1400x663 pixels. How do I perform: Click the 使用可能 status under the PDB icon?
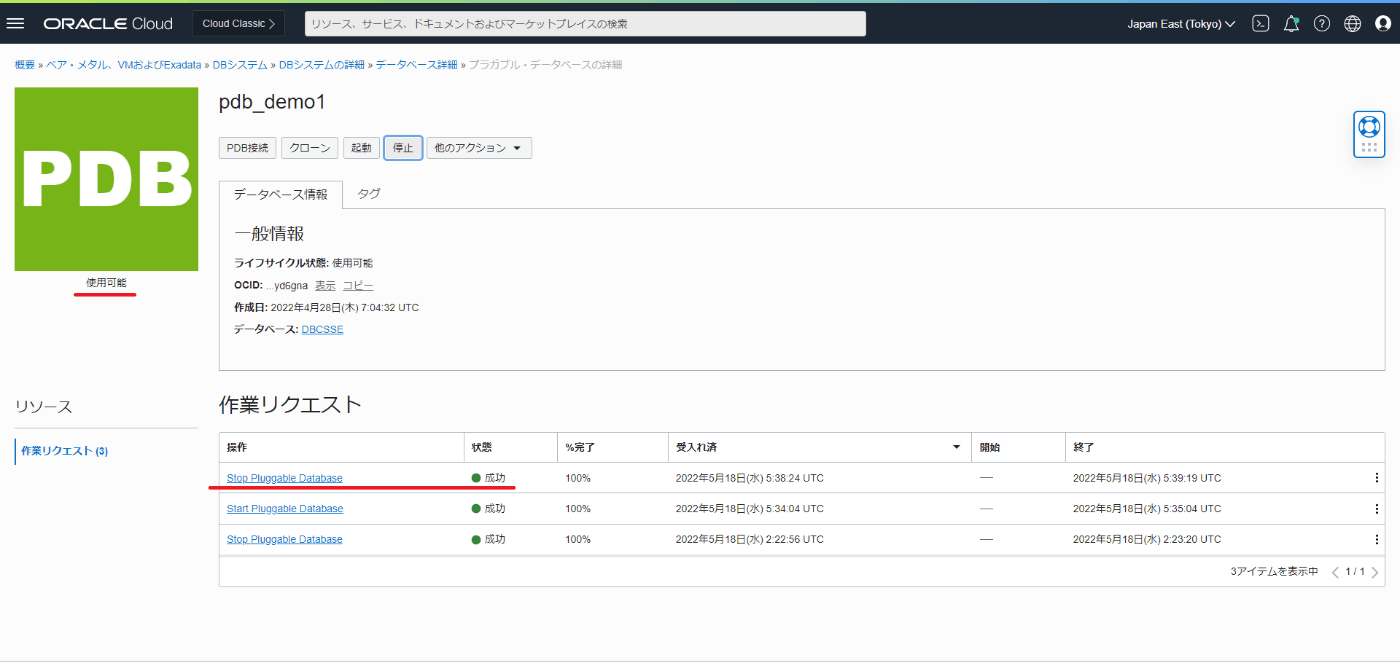(x=106, y=283)
